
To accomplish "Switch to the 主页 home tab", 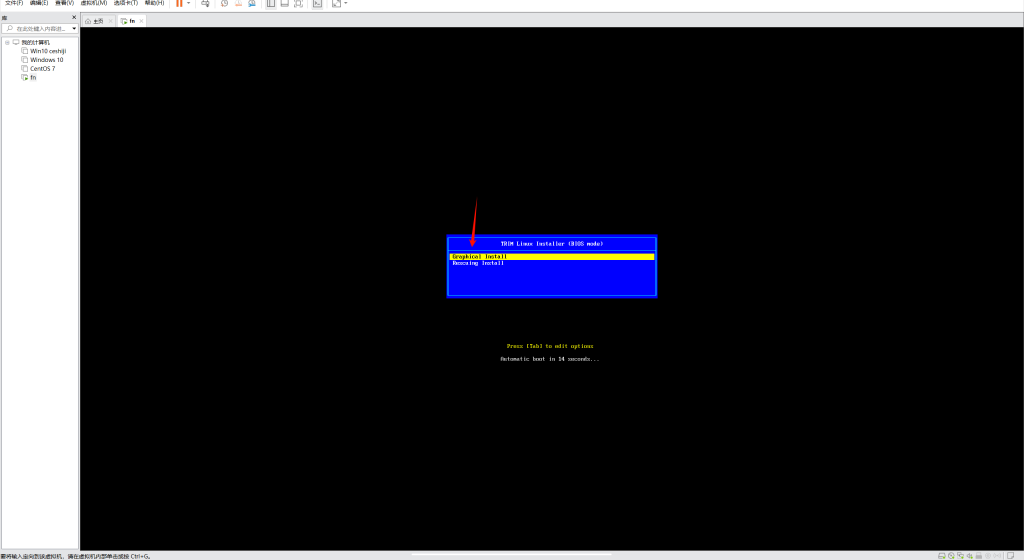I will (95, 20).
